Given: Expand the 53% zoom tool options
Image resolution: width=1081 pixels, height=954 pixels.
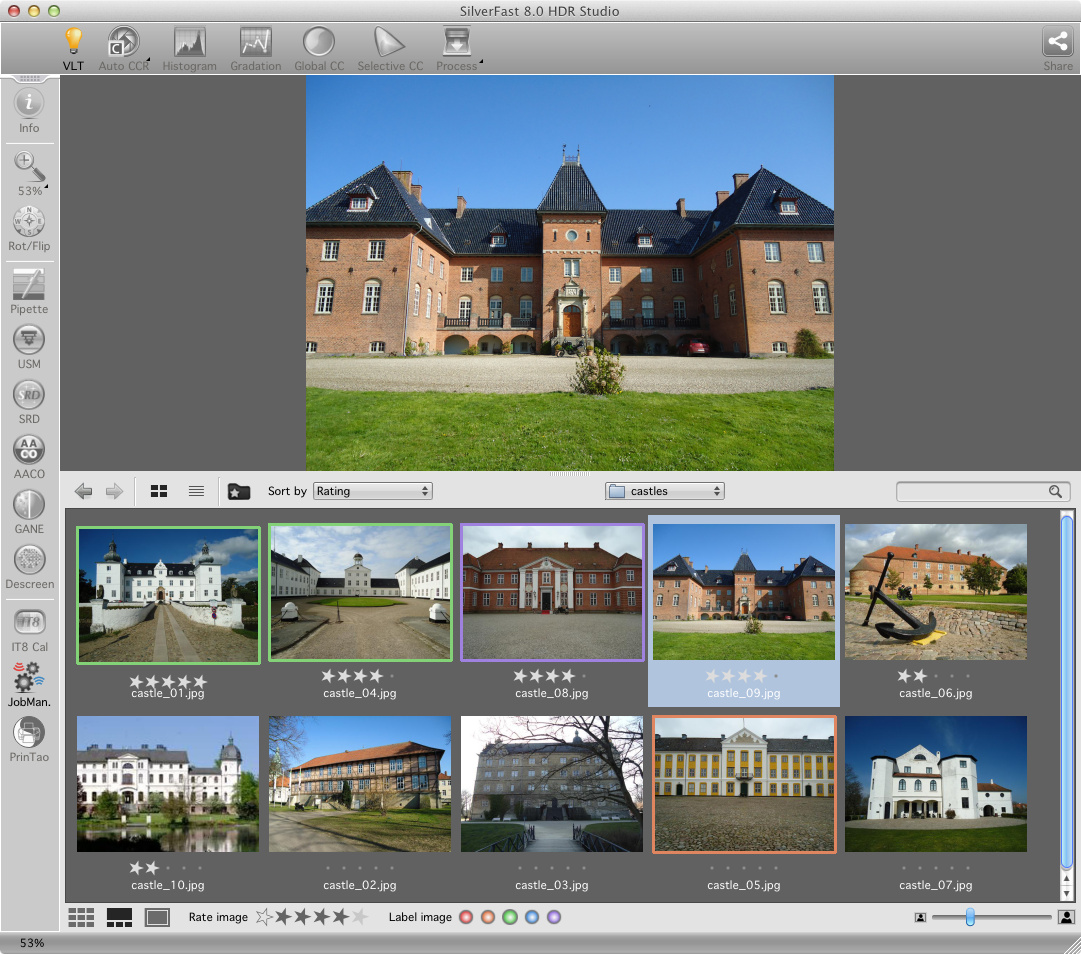Looking at the screenshot, I should pyautogui.click(x=45, y=188).
